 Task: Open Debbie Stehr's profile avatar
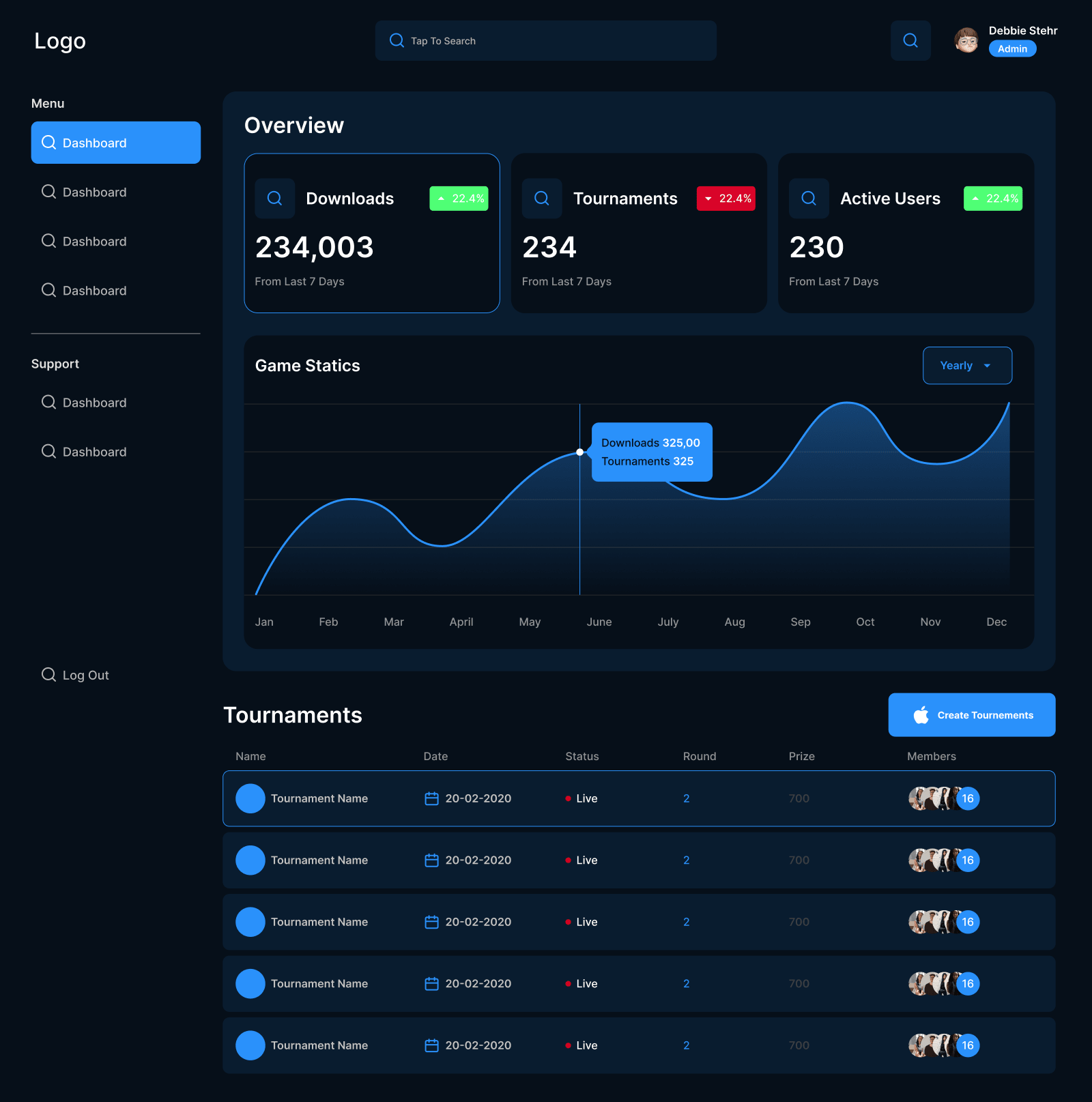pos(966,40)
